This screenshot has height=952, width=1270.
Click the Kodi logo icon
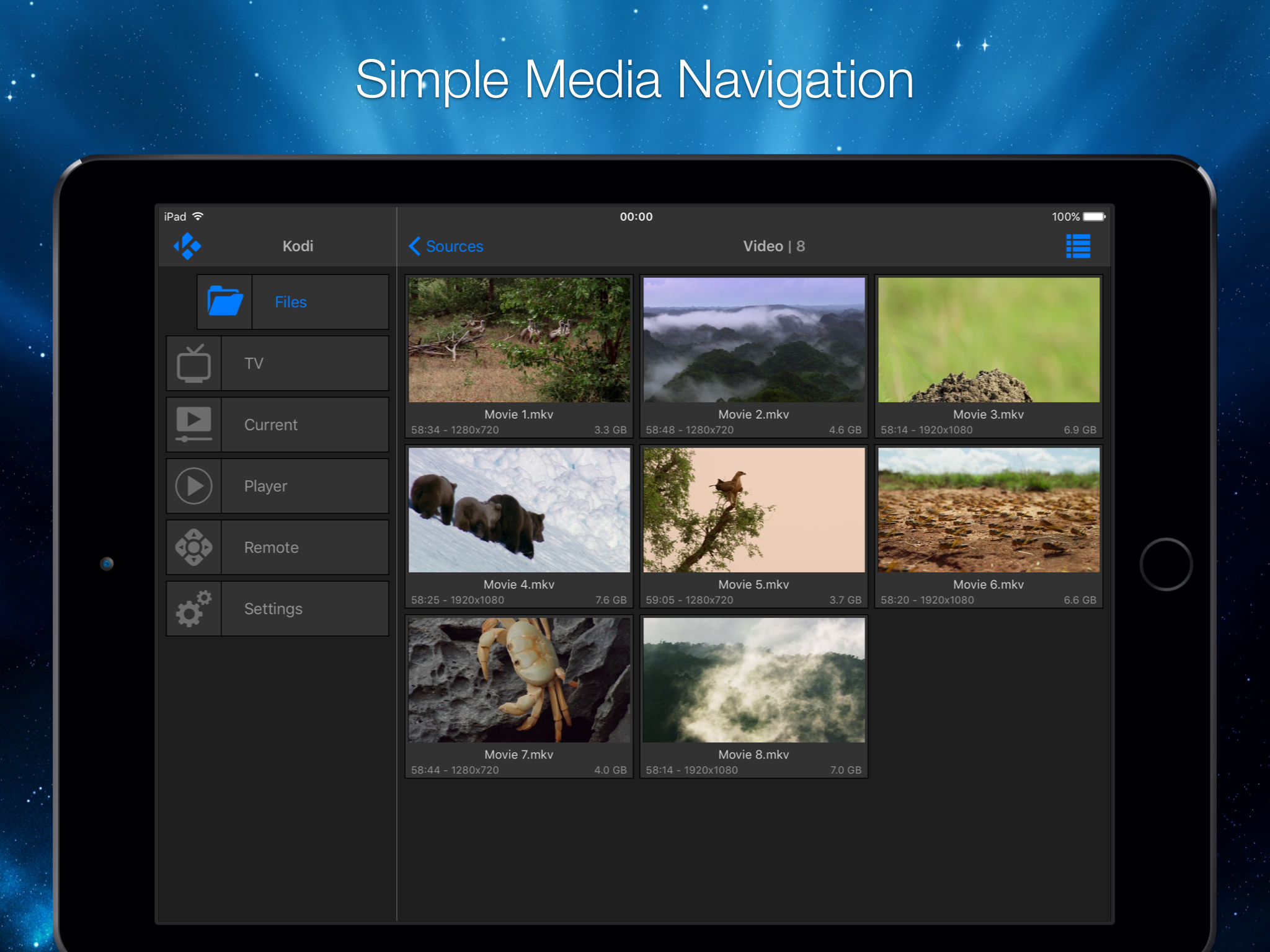(x=187, y=246)
